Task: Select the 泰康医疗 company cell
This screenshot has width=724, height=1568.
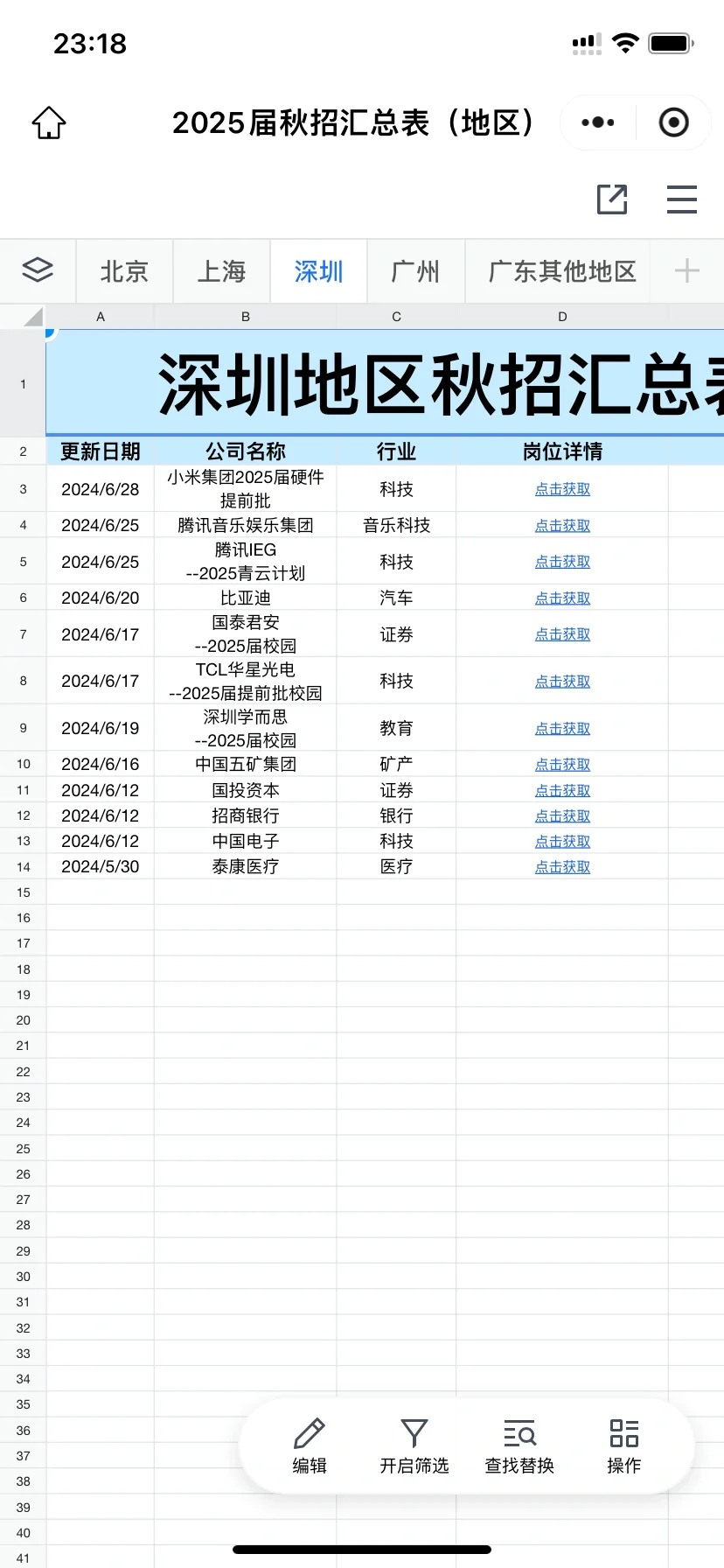Action: coord(246,866)
